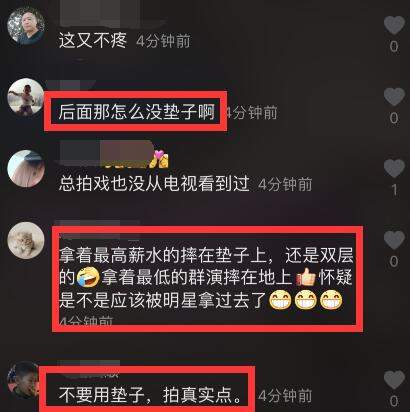Tap 4分钟前 timestamp beside 不要用垫子 comment

click(285, 396)
